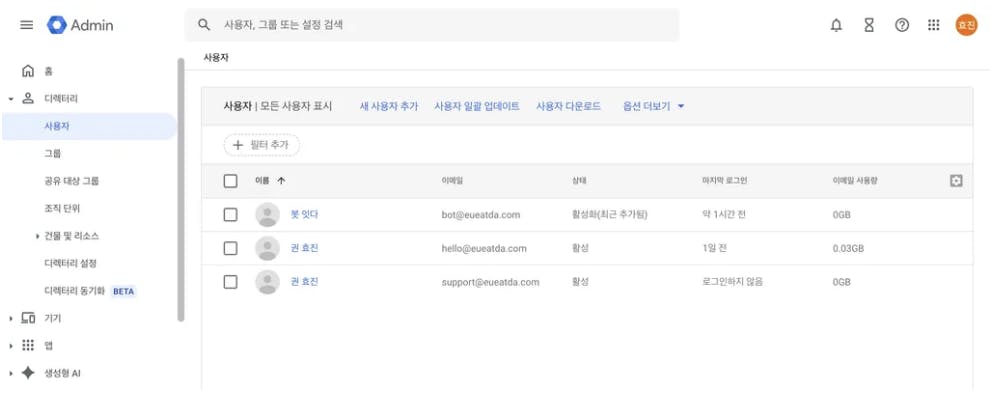The image size is (990, 402).
Task: Open 권 효진 of support@eueatda.com
Action: pos(304,282)
